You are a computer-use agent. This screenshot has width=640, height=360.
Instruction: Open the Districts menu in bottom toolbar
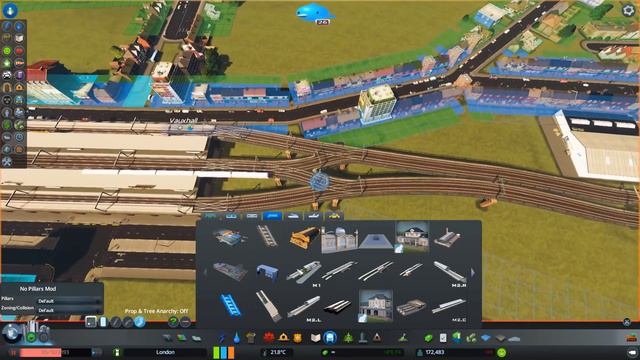click(x=196, y=338)
